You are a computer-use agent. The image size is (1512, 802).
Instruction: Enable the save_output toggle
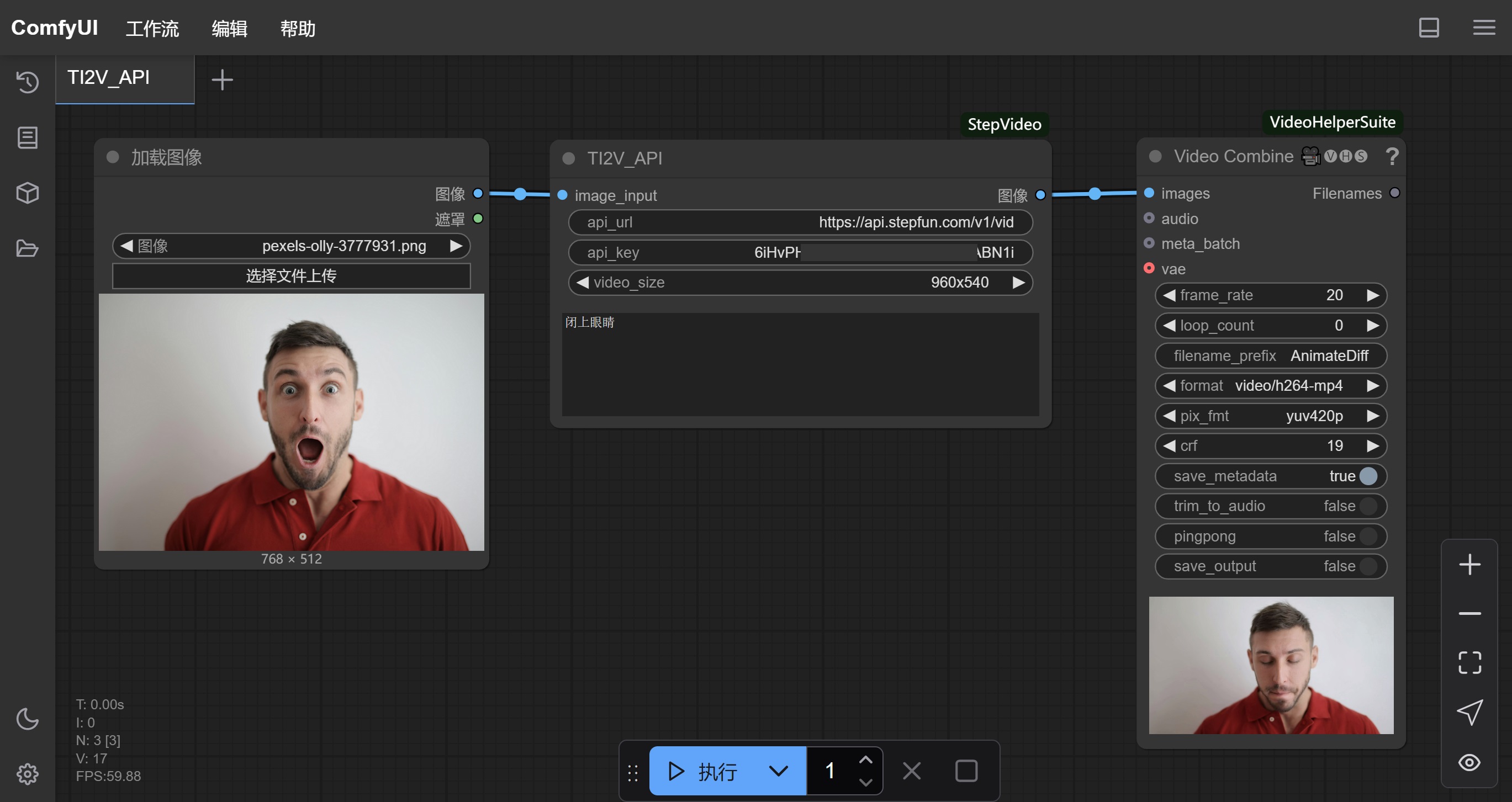pyautogui.click(x=1368, y=566)
